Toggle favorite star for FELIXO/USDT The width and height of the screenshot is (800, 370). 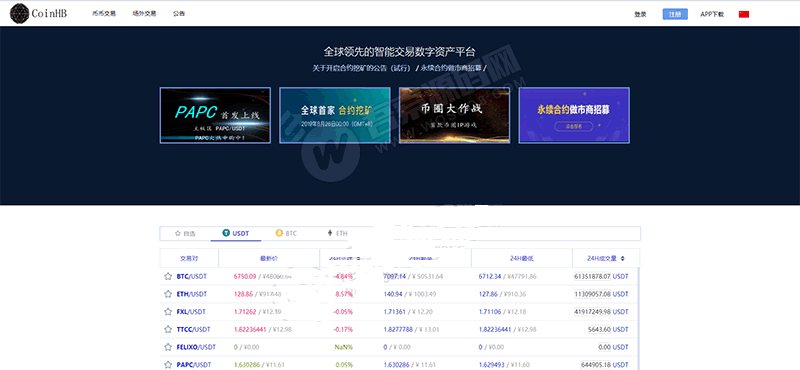(168, 347)
